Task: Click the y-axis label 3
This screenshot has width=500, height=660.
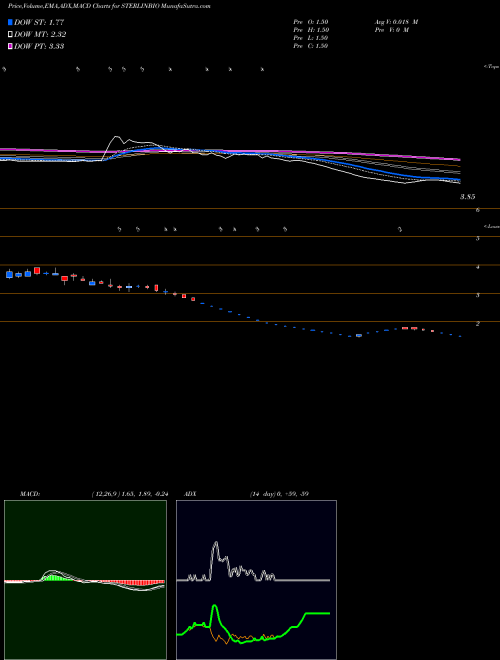Action: (x=478, y=295)
